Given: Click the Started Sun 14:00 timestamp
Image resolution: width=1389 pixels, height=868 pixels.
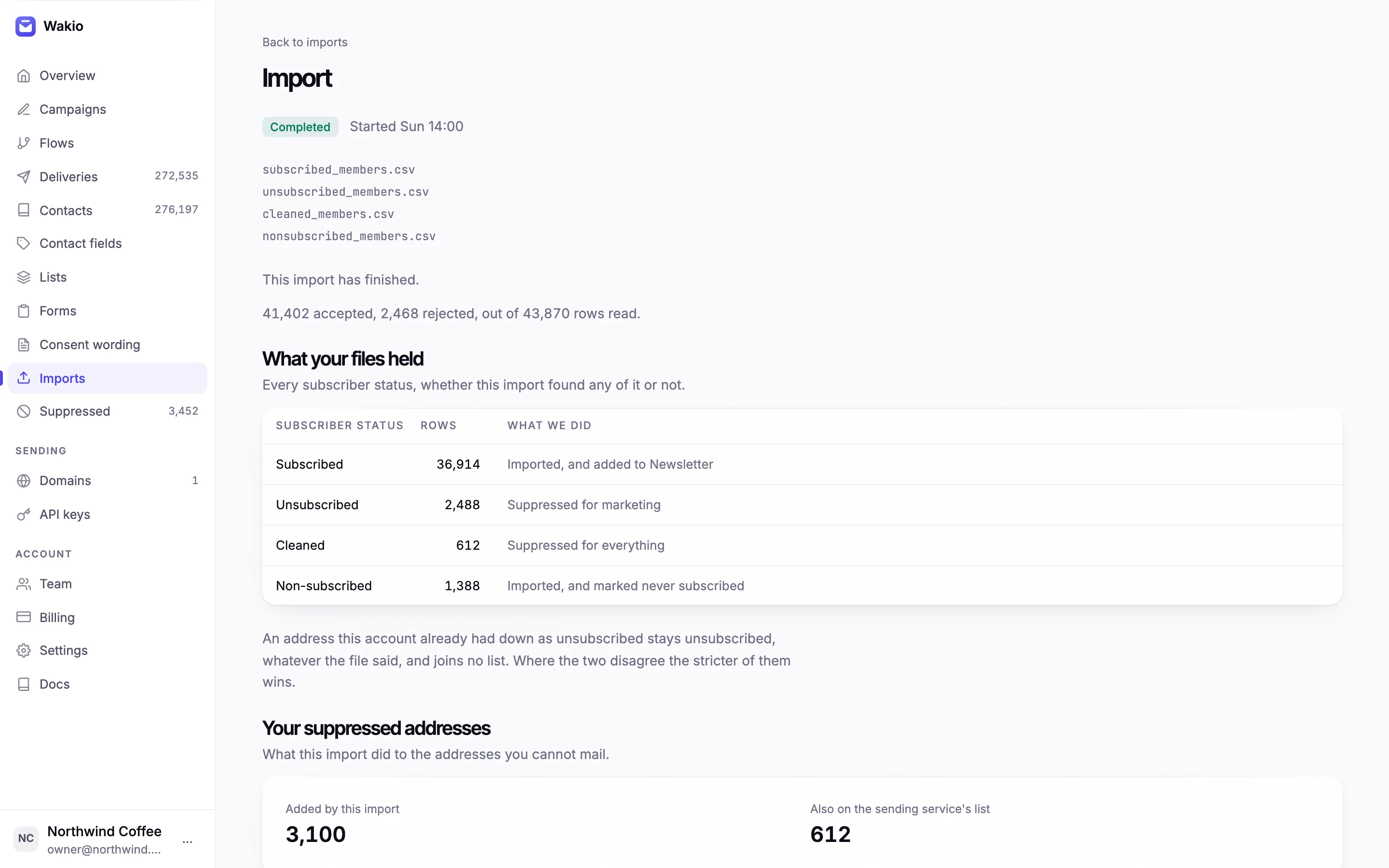Looking at the screenshot, I should point(407,126).
